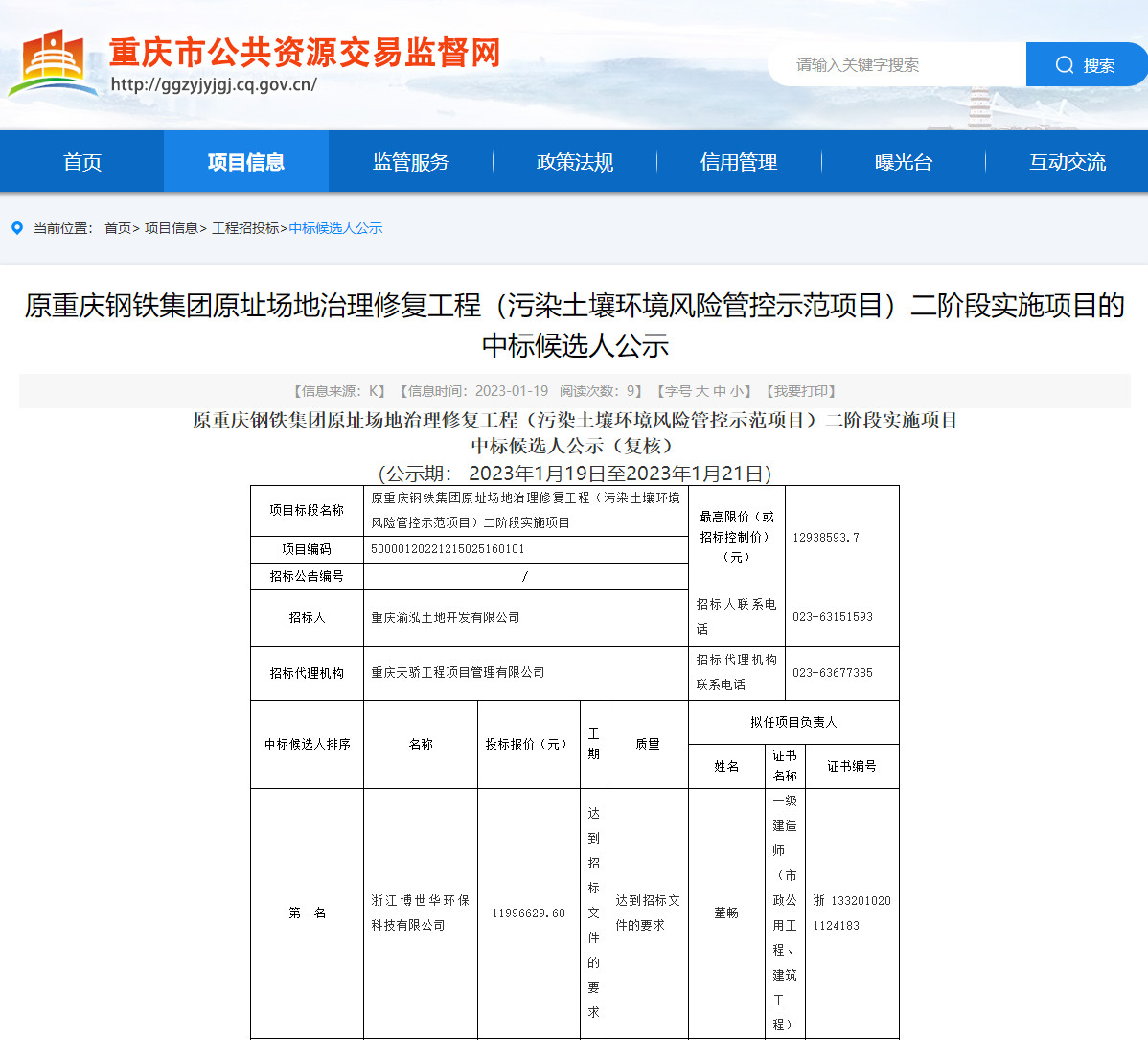The image size is (1148, 1040).
Task: Open the 政策法规 navigation tab
Action: point(575,162)
